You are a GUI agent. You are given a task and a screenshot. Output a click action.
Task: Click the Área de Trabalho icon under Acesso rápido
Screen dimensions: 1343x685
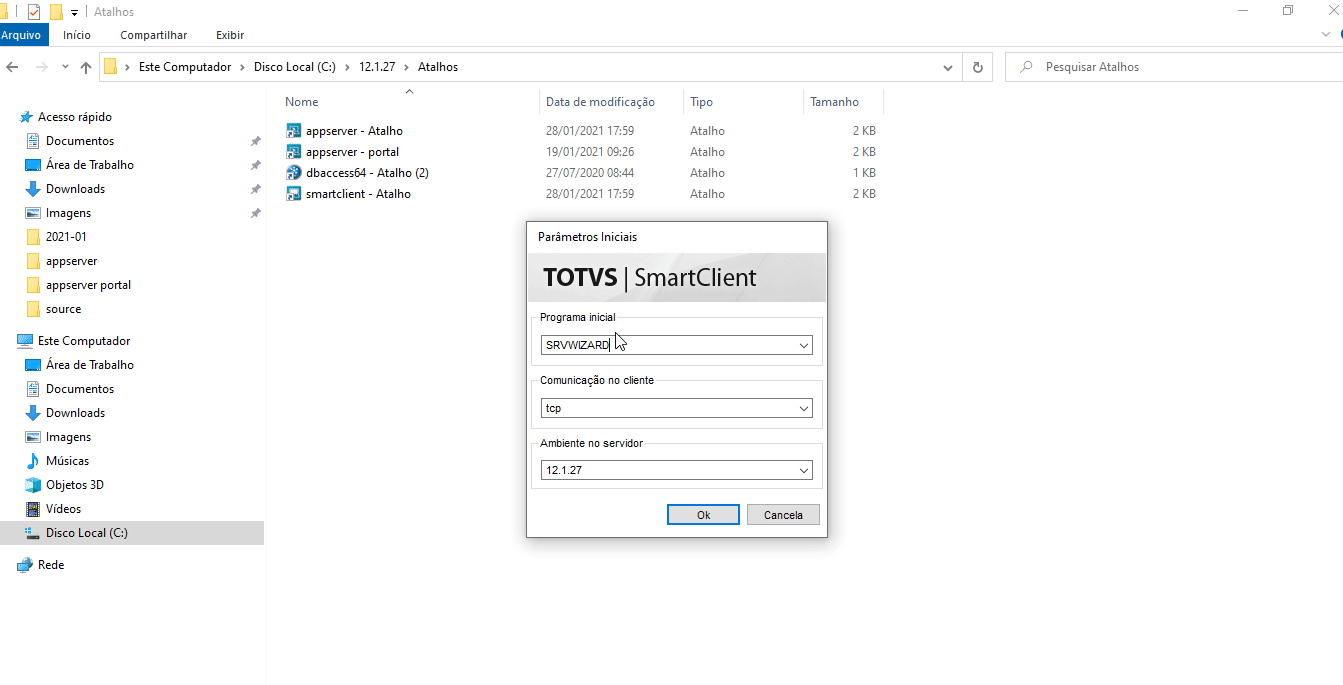pyautogui.click(x=33, y=165)
